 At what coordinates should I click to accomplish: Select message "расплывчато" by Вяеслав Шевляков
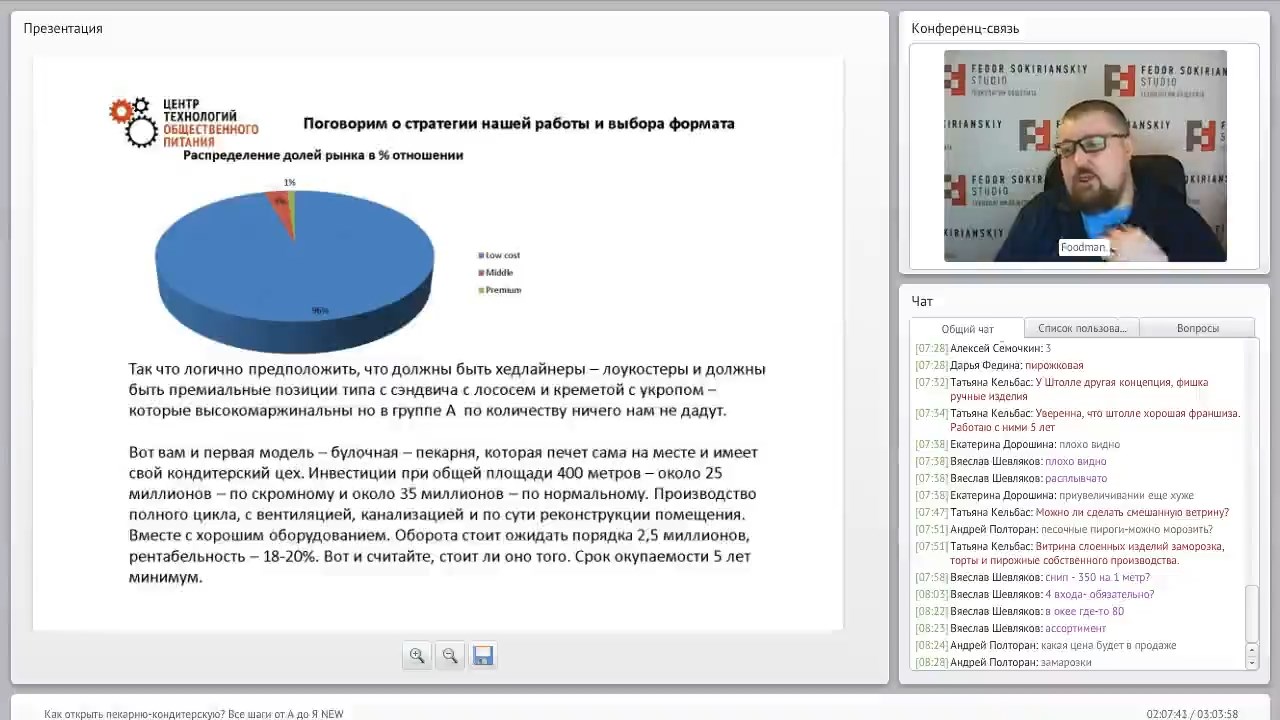1076,478
